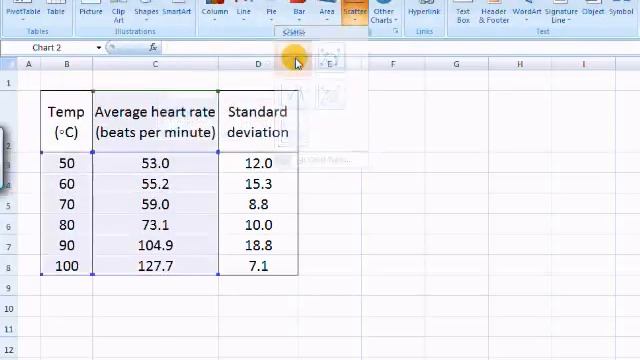
Task: Select heart rate cell 73.1
Action: click(155, 225)
